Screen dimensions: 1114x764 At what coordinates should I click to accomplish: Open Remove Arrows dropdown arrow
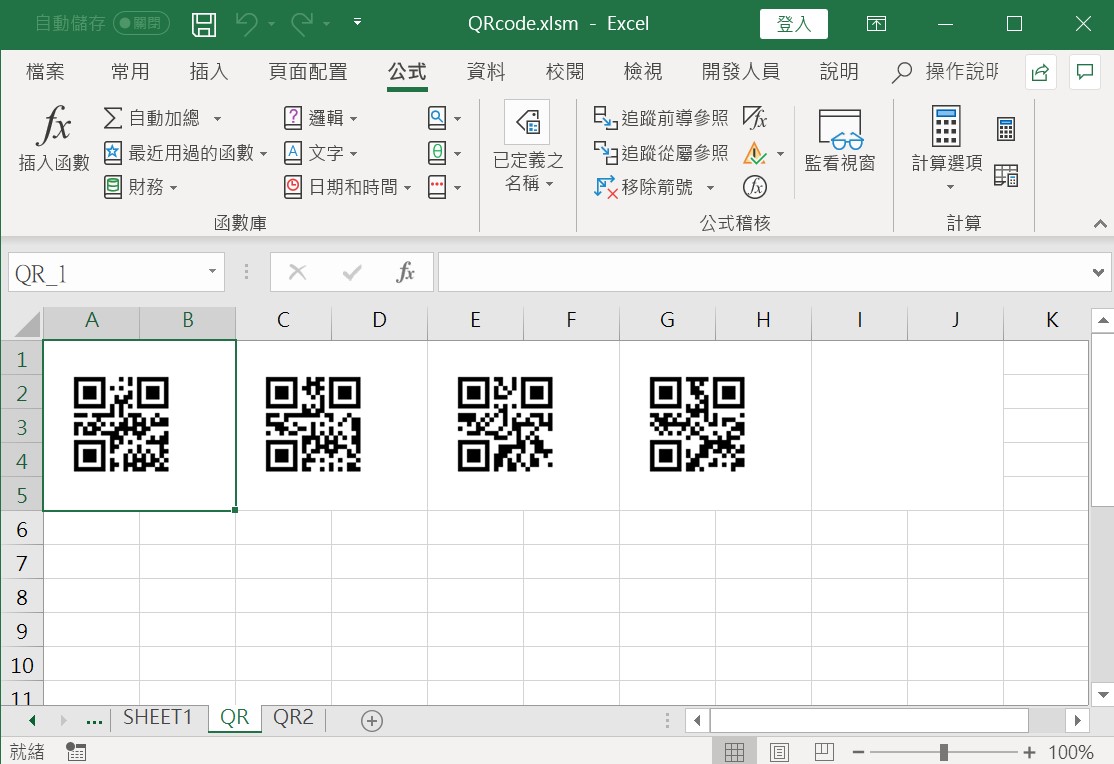pos(710,188)
